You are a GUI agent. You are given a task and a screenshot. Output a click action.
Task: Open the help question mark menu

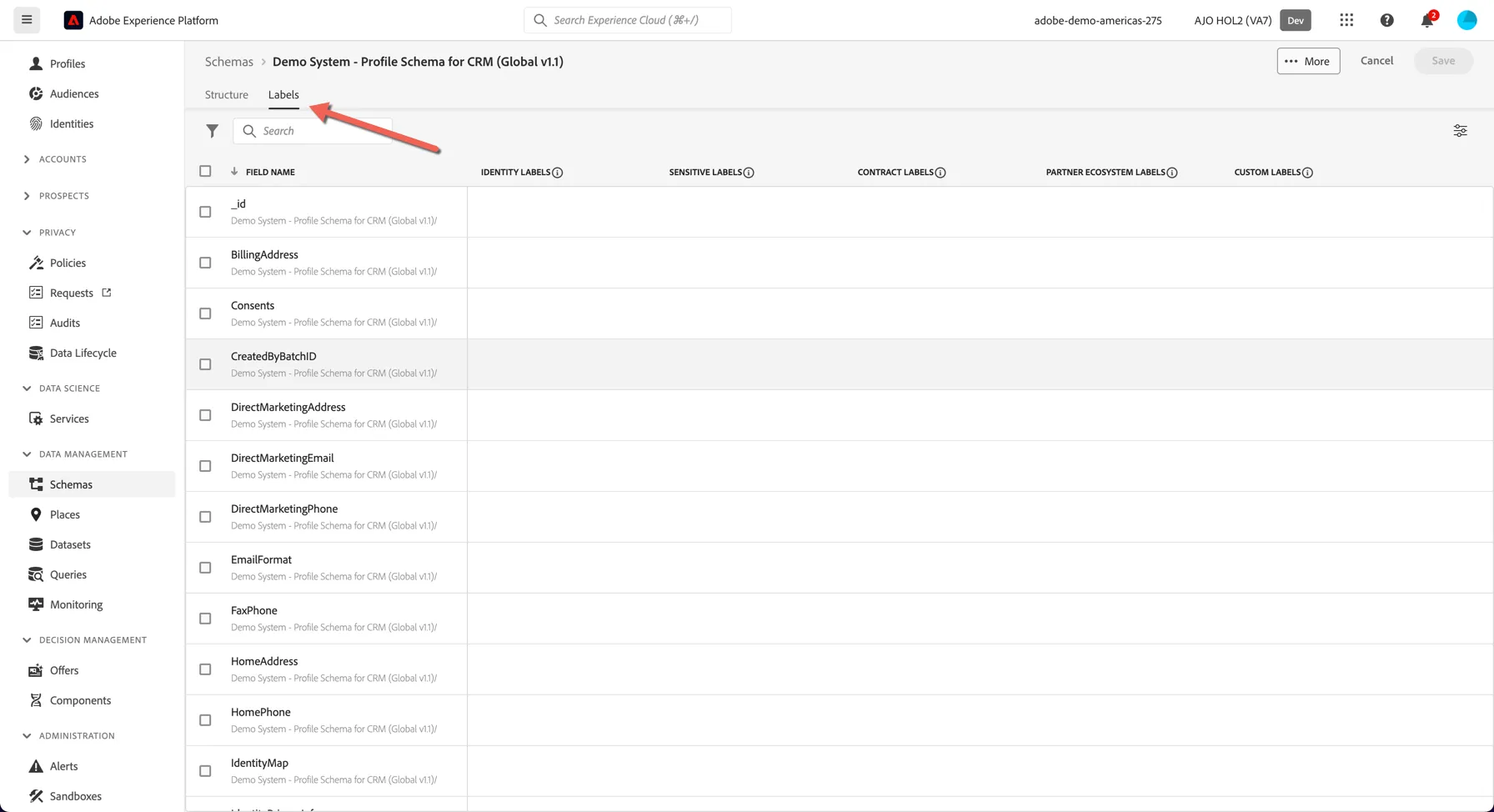1386,20
